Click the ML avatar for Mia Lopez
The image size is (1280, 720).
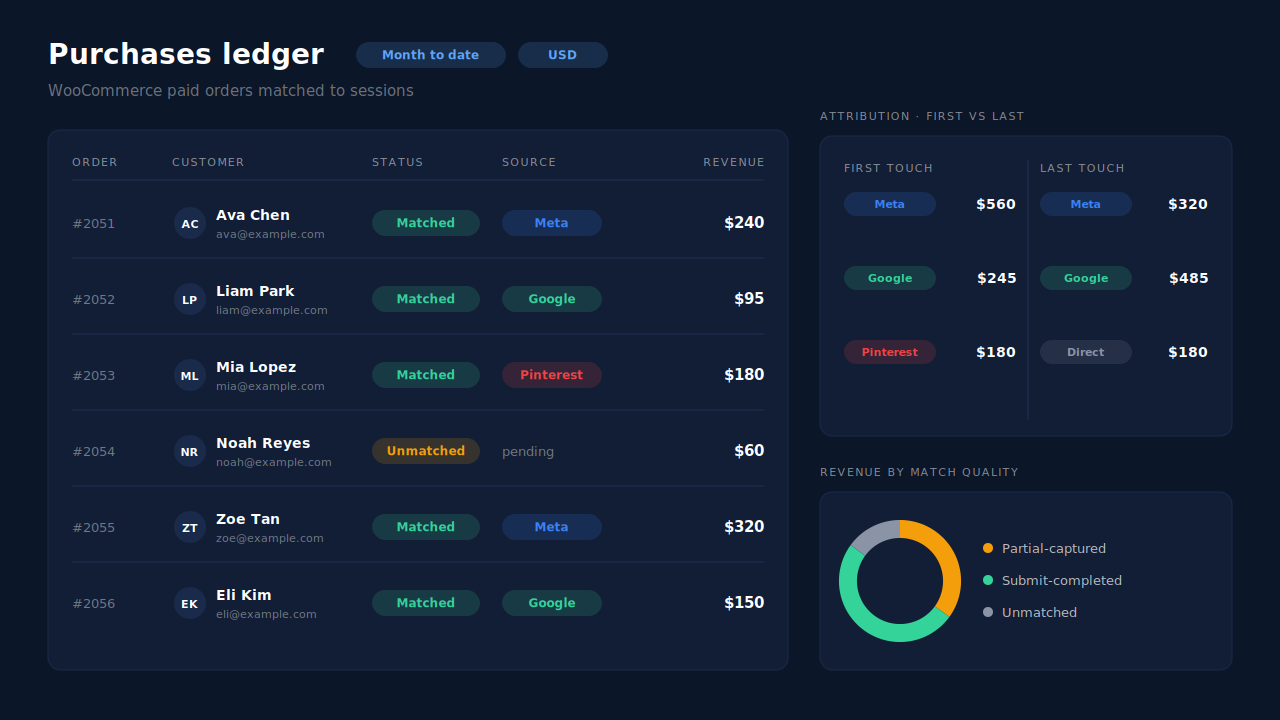pos(190,375)
